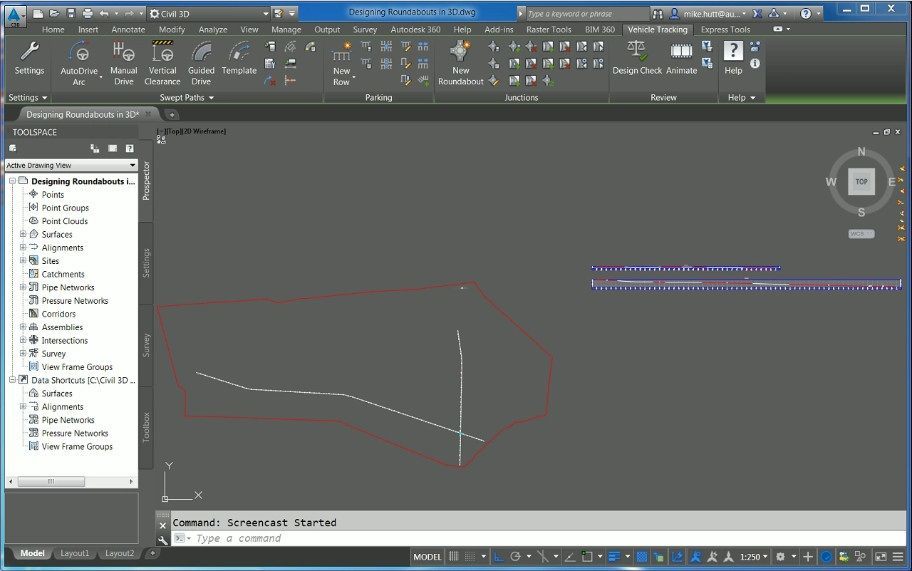Switch to the Analyze ribbon tab
This screenshot has width=912, height=571.
pyautogui.click(x=213, y=29)
